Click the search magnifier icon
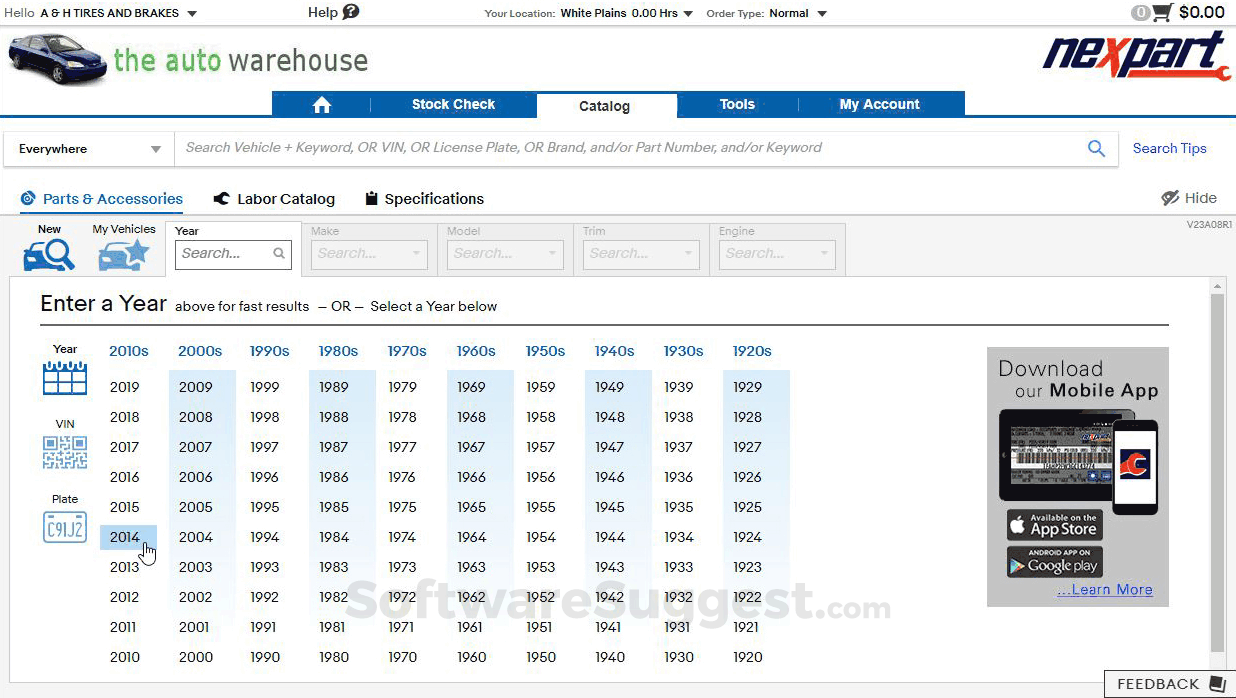 [x=1096, y=149]
